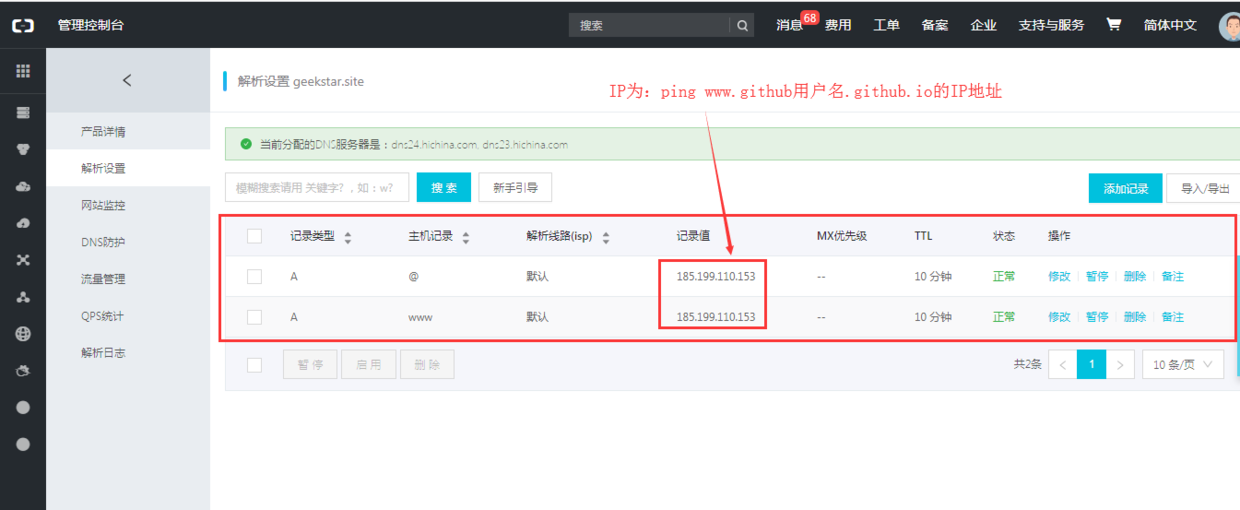Open the user avatar in top bar
Image resolution: width=1240 pixels, height=510 pixels.
click(x=1230, y=26)
